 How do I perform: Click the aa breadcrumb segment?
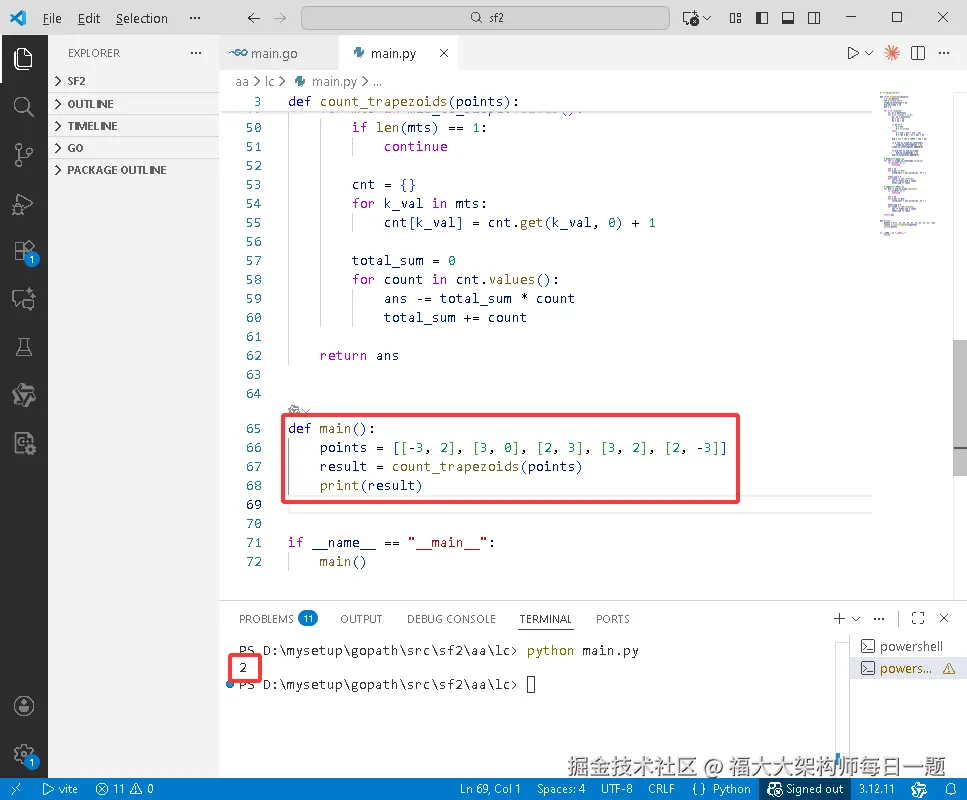coord(242,81)
